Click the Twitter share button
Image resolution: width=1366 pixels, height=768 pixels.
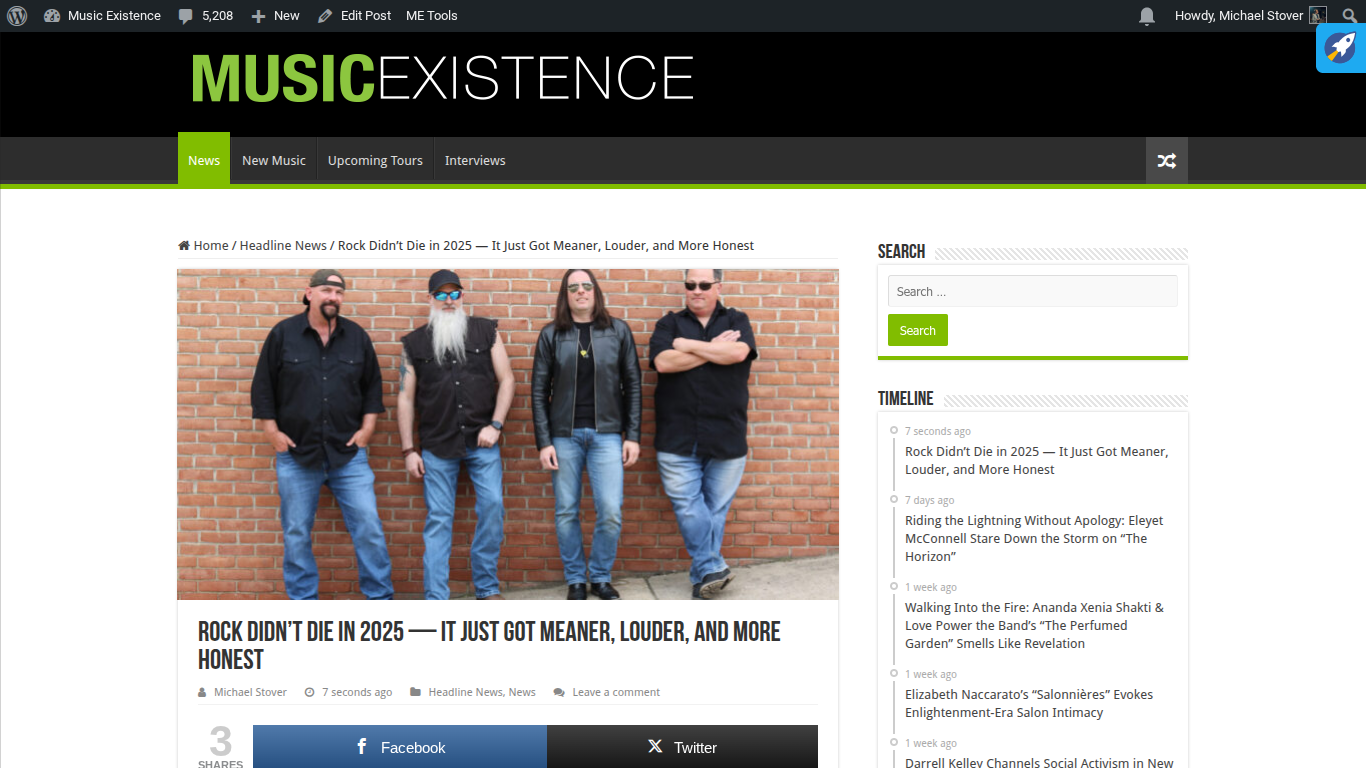[x=682, y=747]
